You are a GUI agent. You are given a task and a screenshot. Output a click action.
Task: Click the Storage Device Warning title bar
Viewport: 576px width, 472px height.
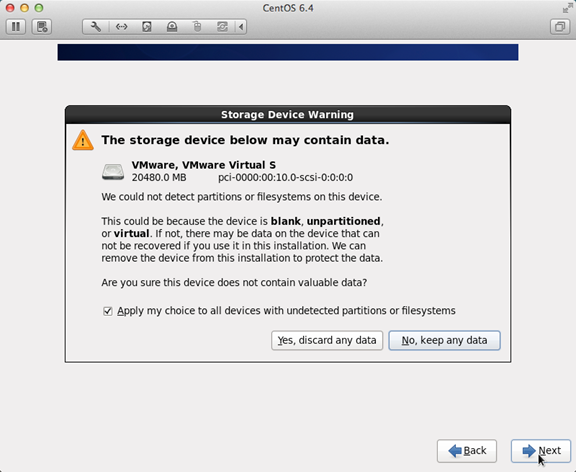coord(288,115)
